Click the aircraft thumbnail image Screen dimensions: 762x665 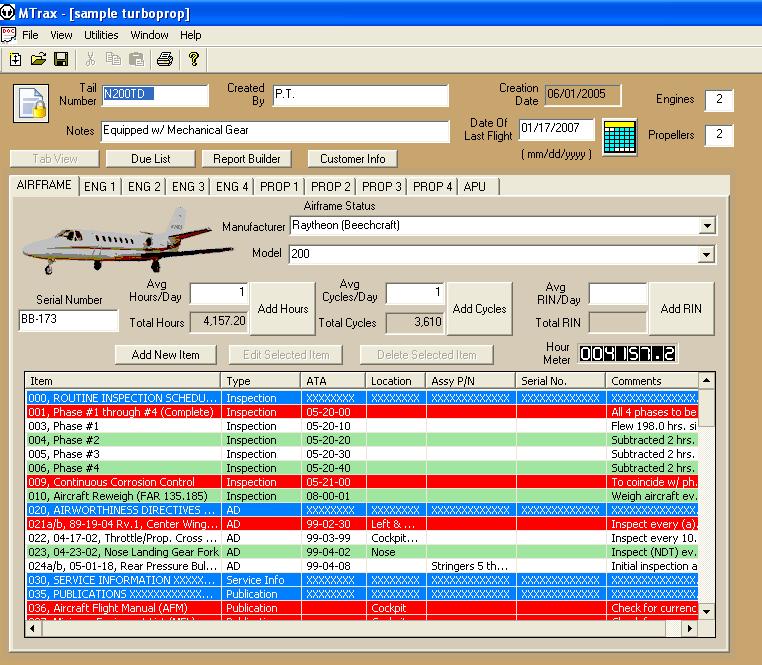(126, 240)
